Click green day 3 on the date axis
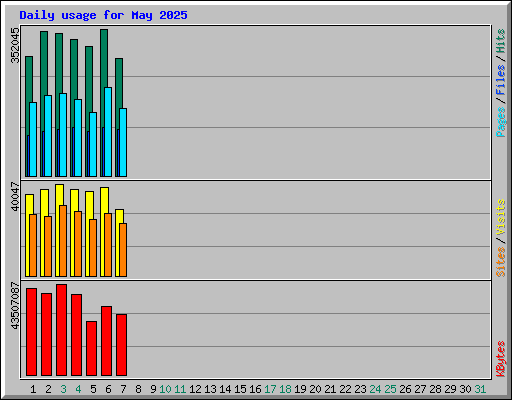The height and width of the screenshot is (400, 512). point(63,389)
